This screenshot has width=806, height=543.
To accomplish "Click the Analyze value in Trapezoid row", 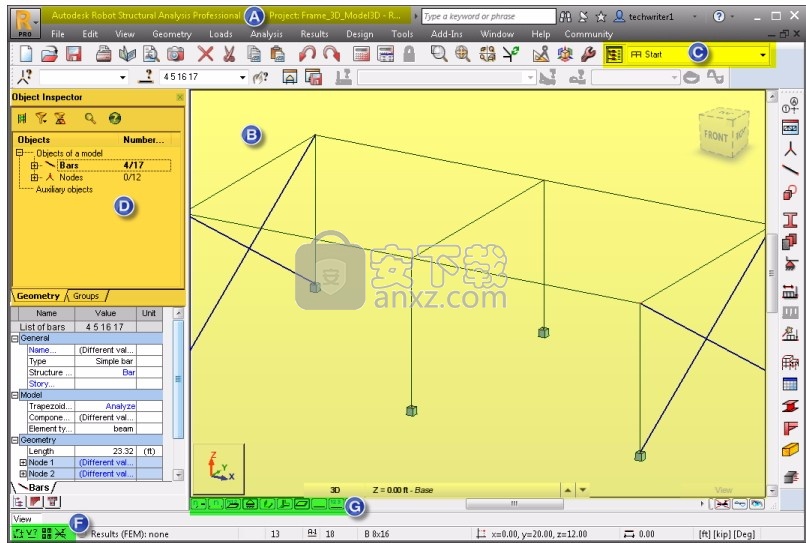I will [x=120, y=406].
